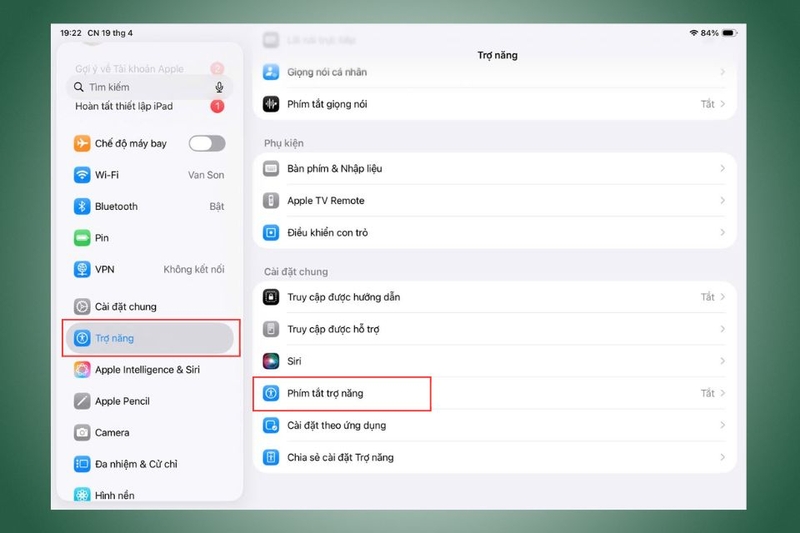The height and width of the screenshot is (533, 800).
Task: Click Phím tắt trợ năng icon
Action: (x=271, y=393)
